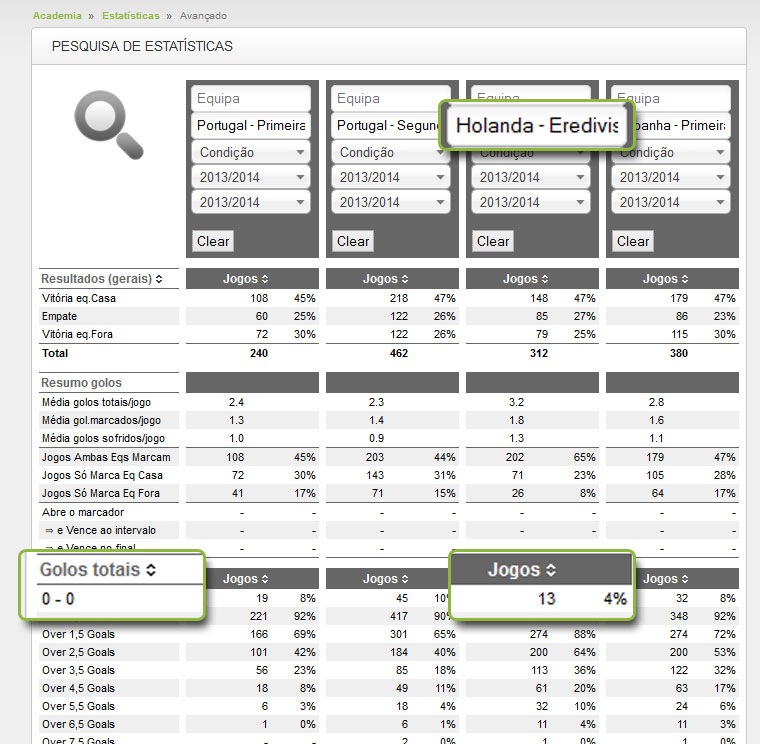Open lower 2013/2014 dropdown in Espanha column
This screenshot has width=760, height=744.
pos(671,202)
